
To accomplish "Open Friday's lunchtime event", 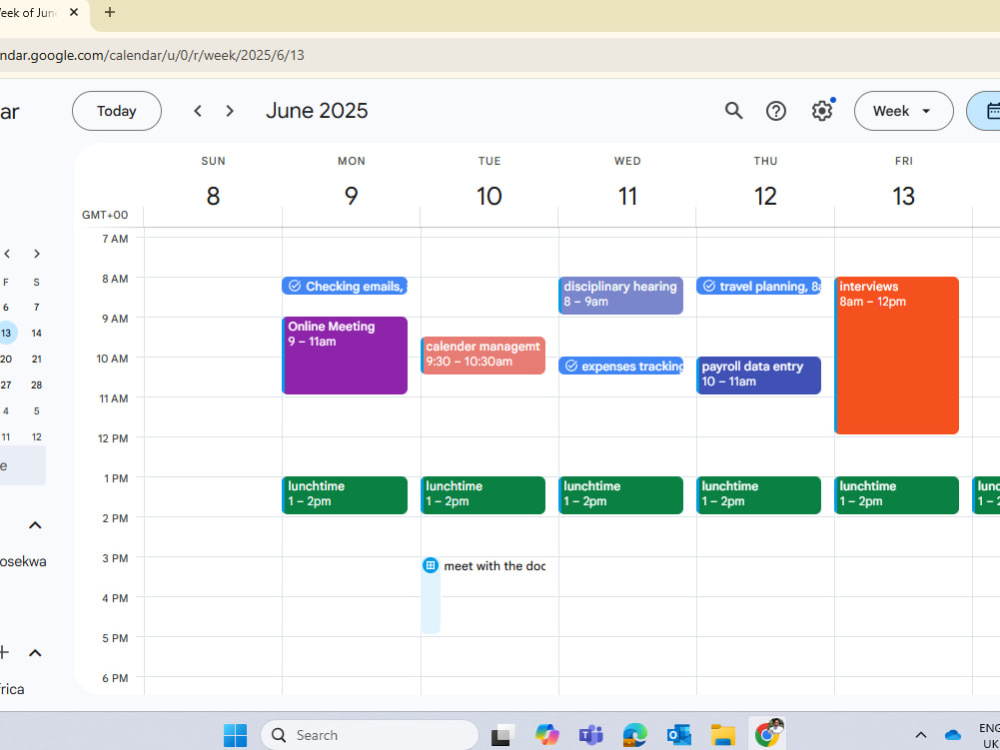I will 896,495.
